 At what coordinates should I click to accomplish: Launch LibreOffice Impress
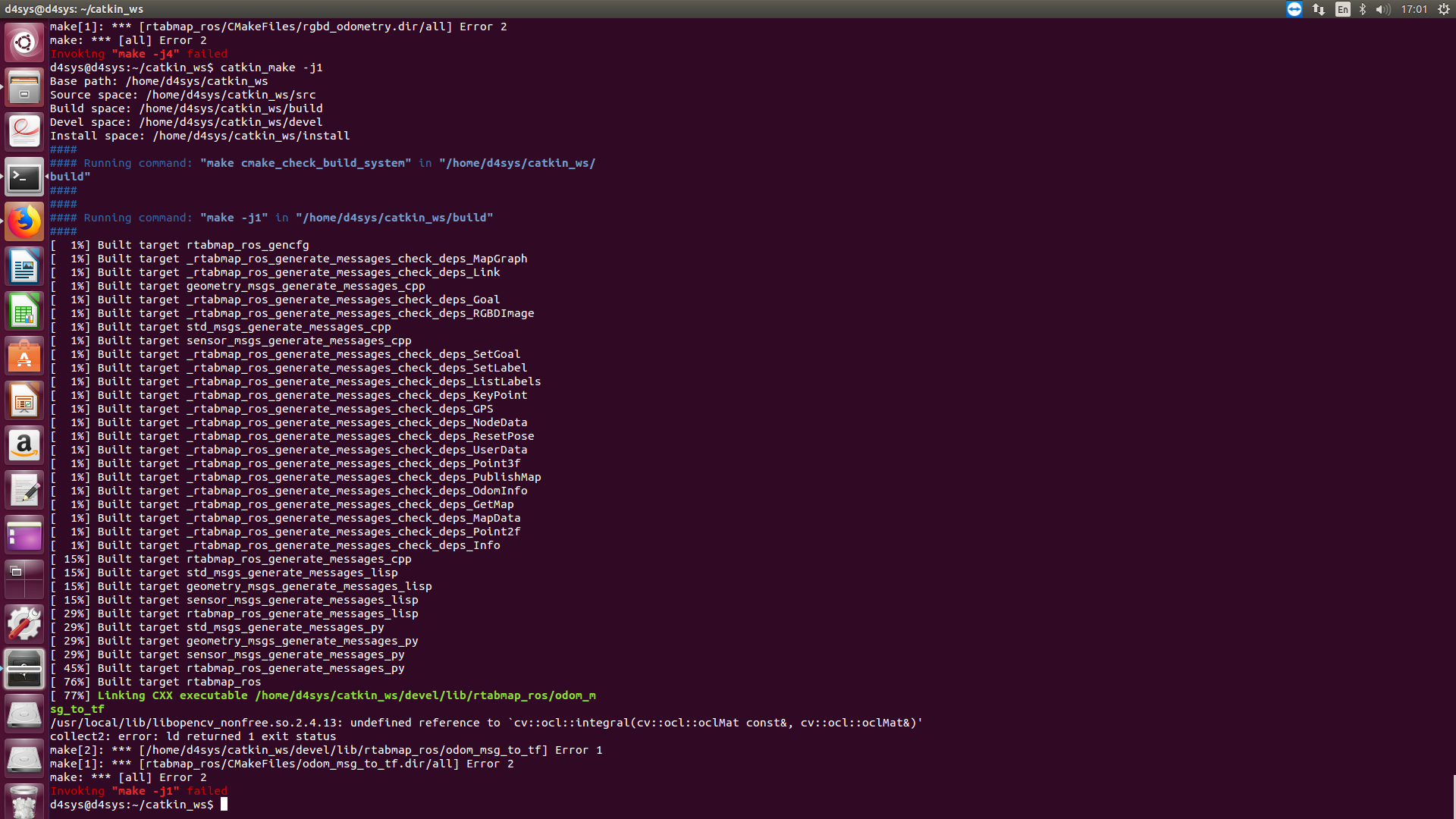coord(24,400)
